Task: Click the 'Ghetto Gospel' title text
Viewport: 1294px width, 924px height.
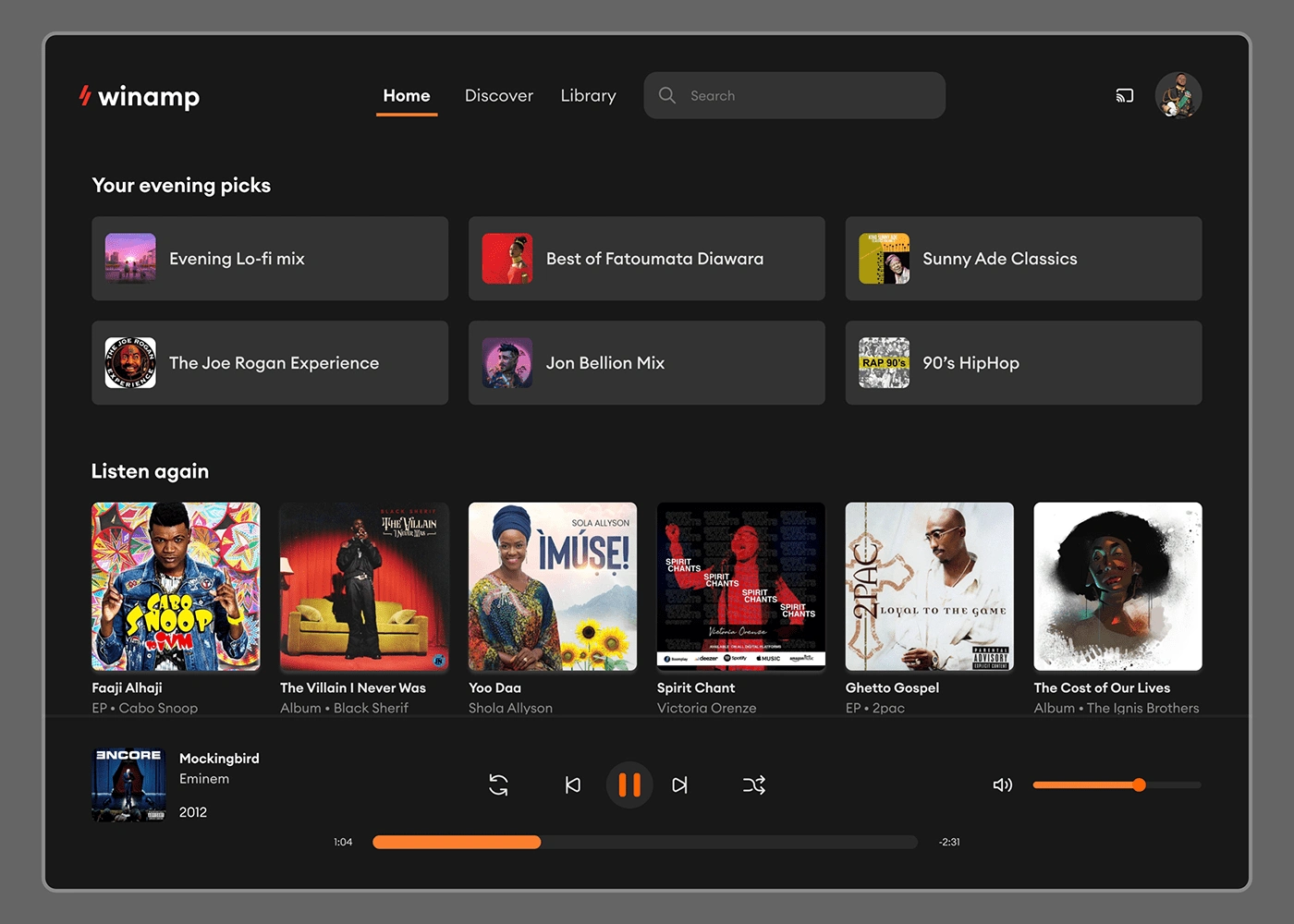Action: tap(892, 688)
